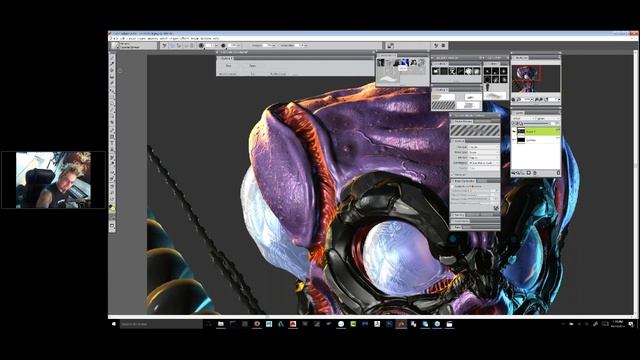Open the Edit menu
The image size is (640, 360).
point(122,38)
